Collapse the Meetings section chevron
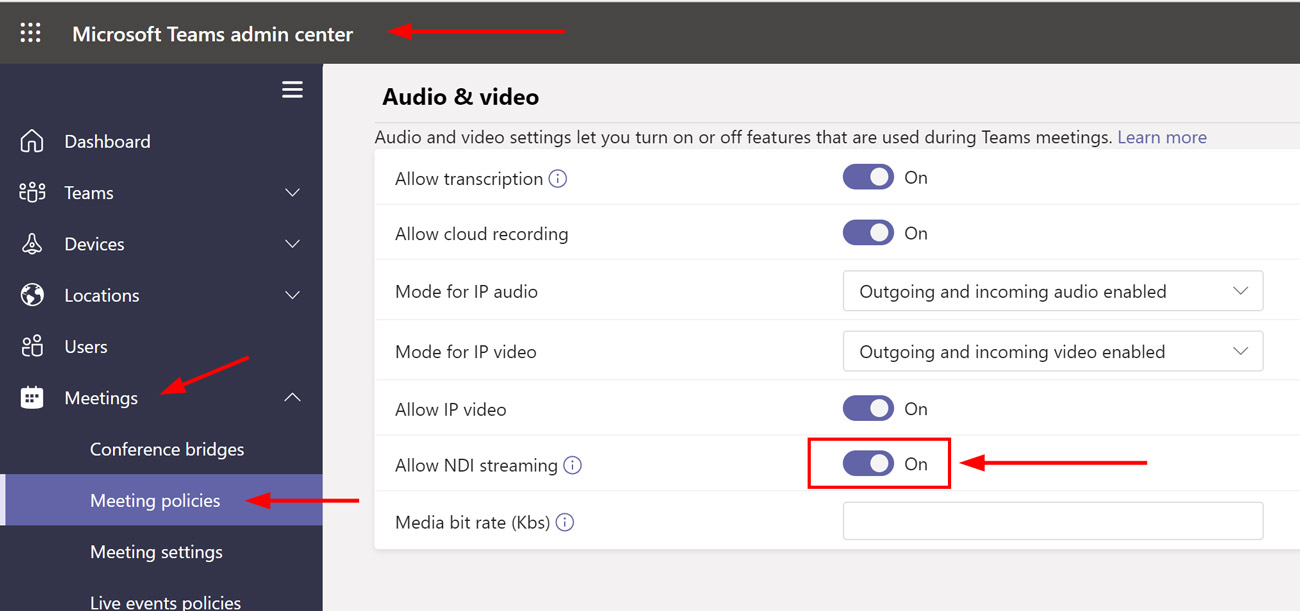 293,398
